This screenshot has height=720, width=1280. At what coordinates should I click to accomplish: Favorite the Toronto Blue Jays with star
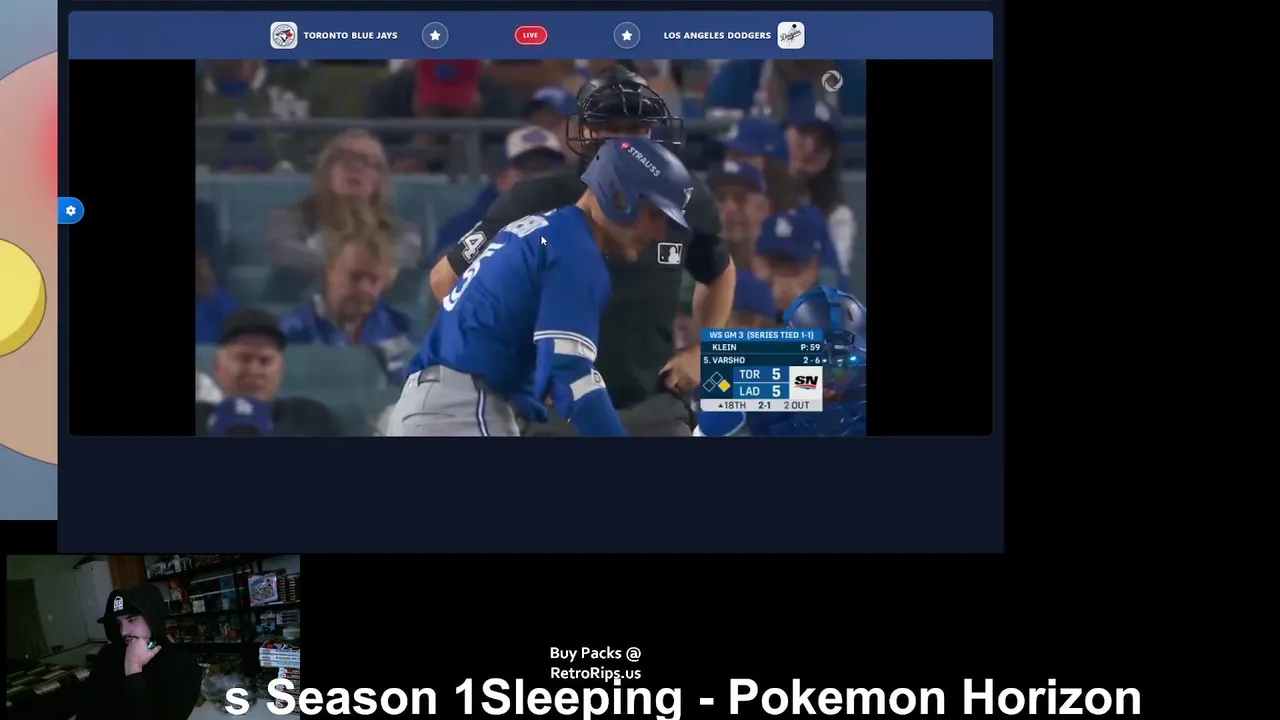(x=435, y=35)
